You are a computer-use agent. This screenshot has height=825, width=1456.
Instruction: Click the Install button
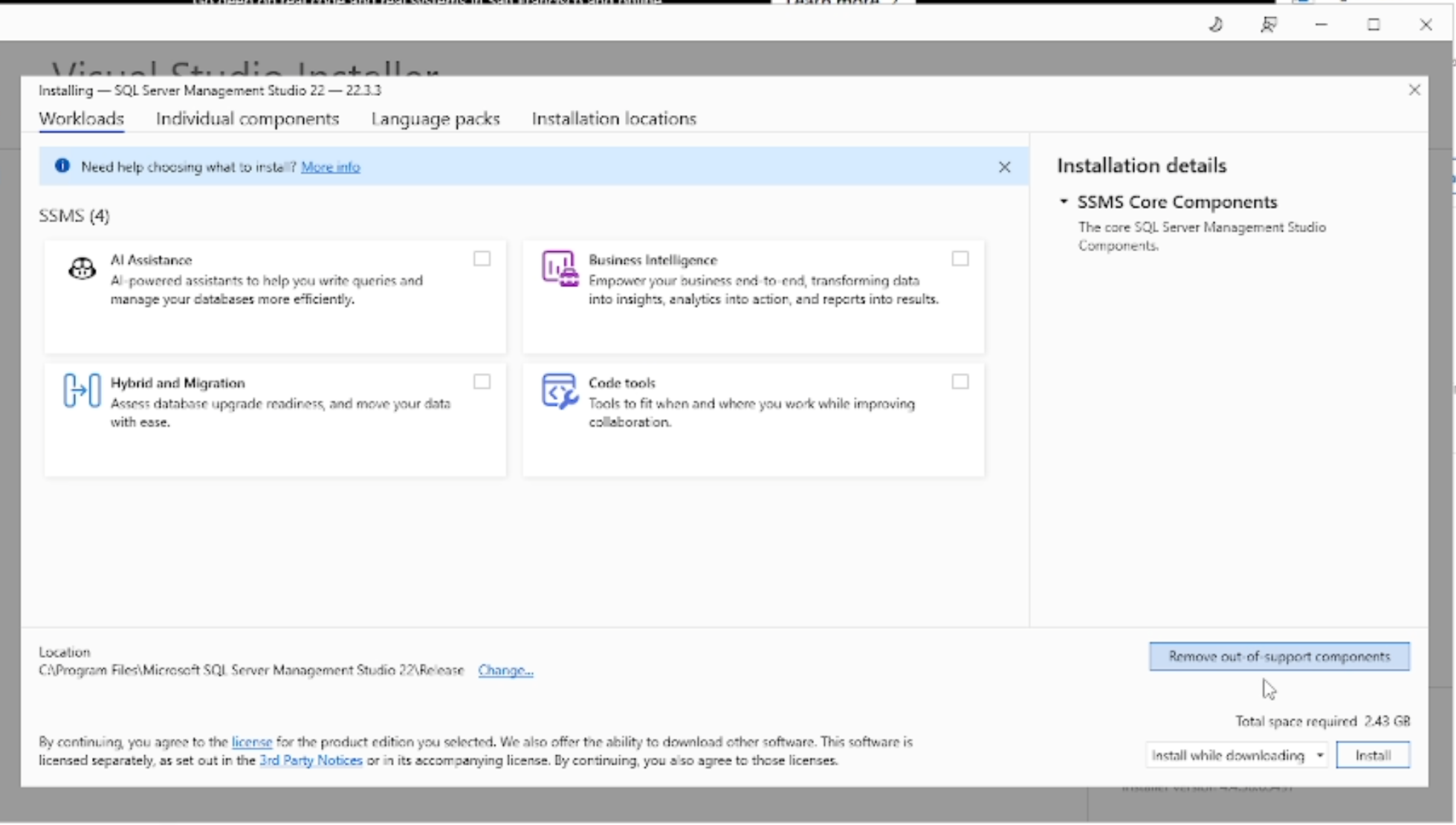1373,756
